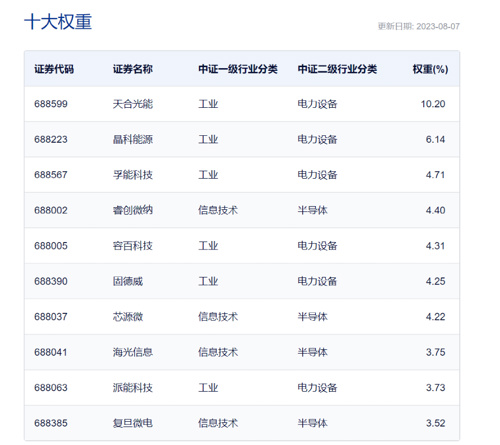
Task: Click the 中证一级行业分类 column header
Action: click(x=238, y=69)
